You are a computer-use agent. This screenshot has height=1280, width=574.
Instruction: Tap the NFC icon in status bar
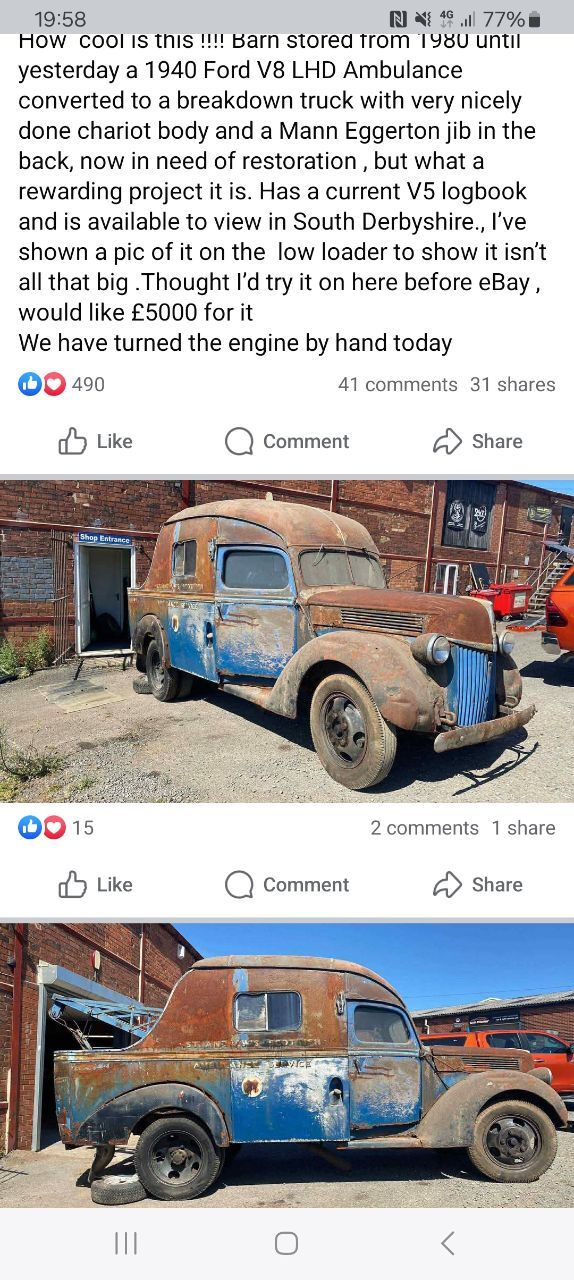click(x=398, y=19)
